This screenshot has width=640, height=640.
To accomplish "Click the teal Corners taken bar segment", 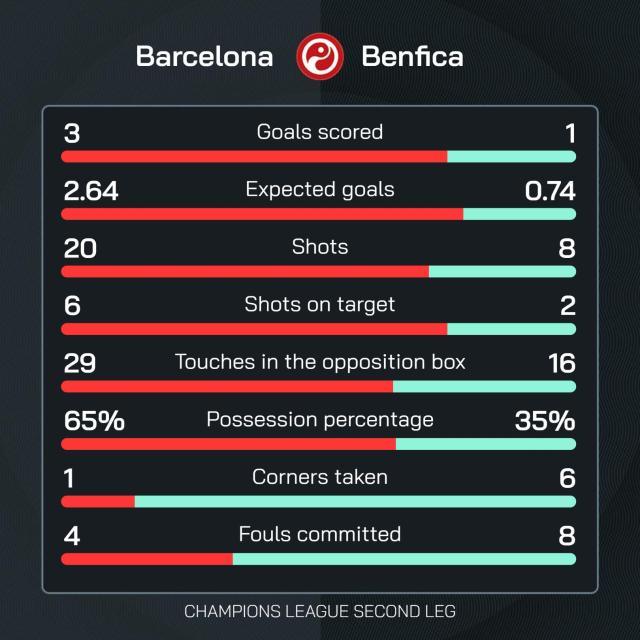I will click(355, 501).
